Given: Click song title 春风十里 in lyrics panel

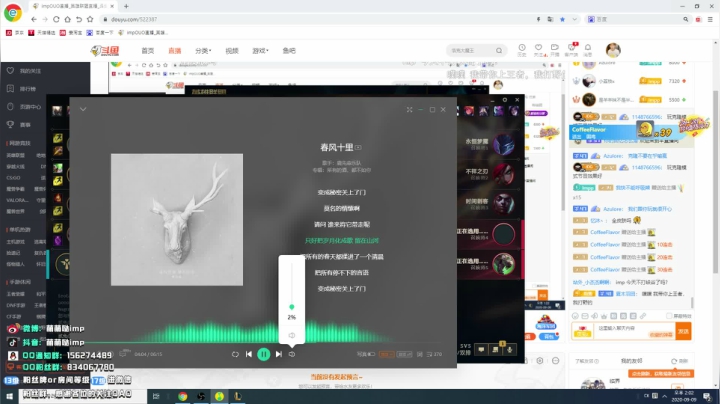Looking at the screenshot, I should point(337,147).
